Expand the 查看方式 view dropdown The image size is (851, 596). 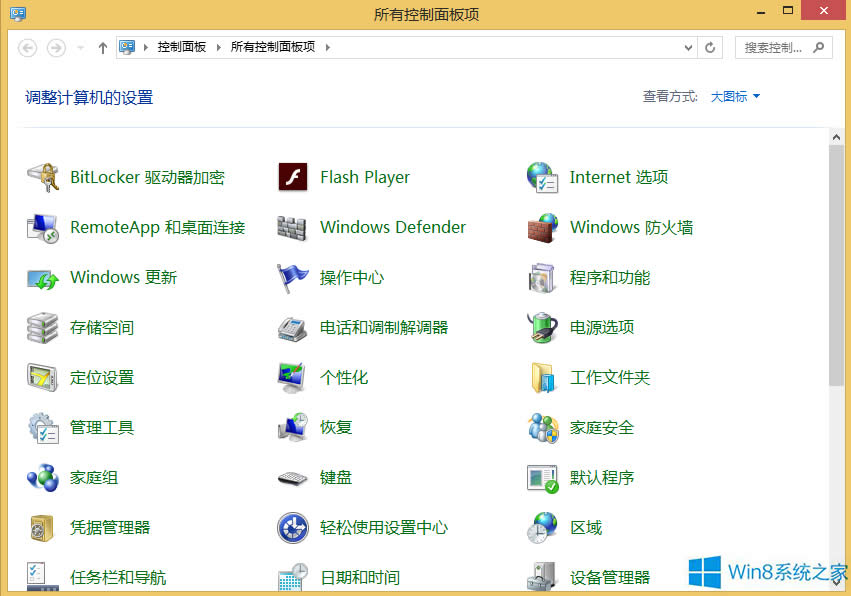point(734,96)
